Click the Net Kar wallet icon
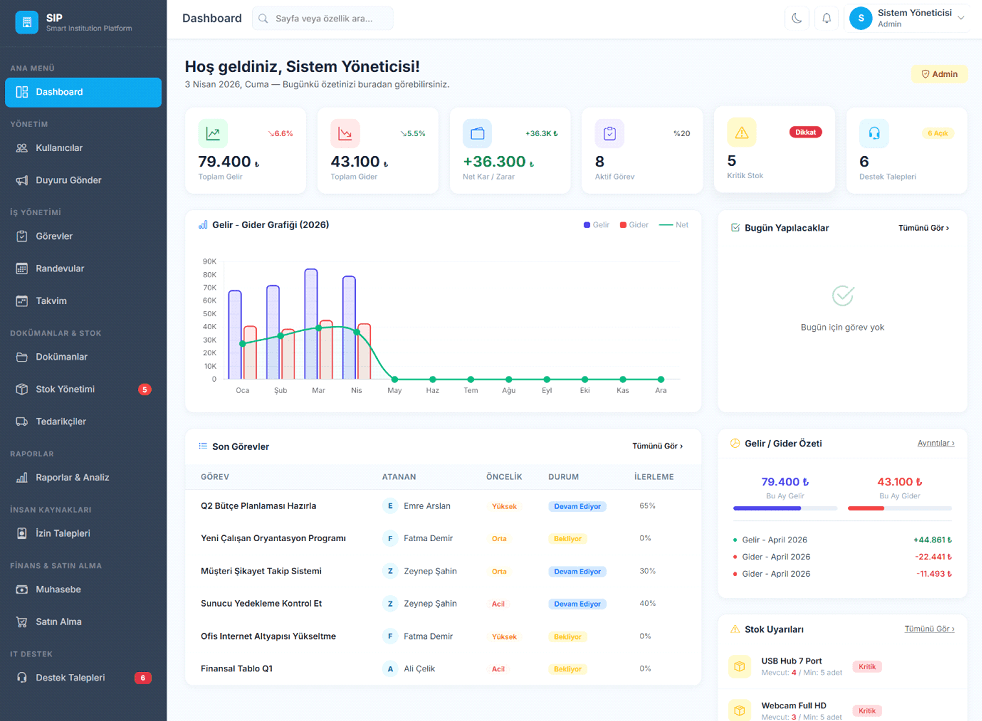The width and height of the screenshot is (982, 721). coord(477,133)
